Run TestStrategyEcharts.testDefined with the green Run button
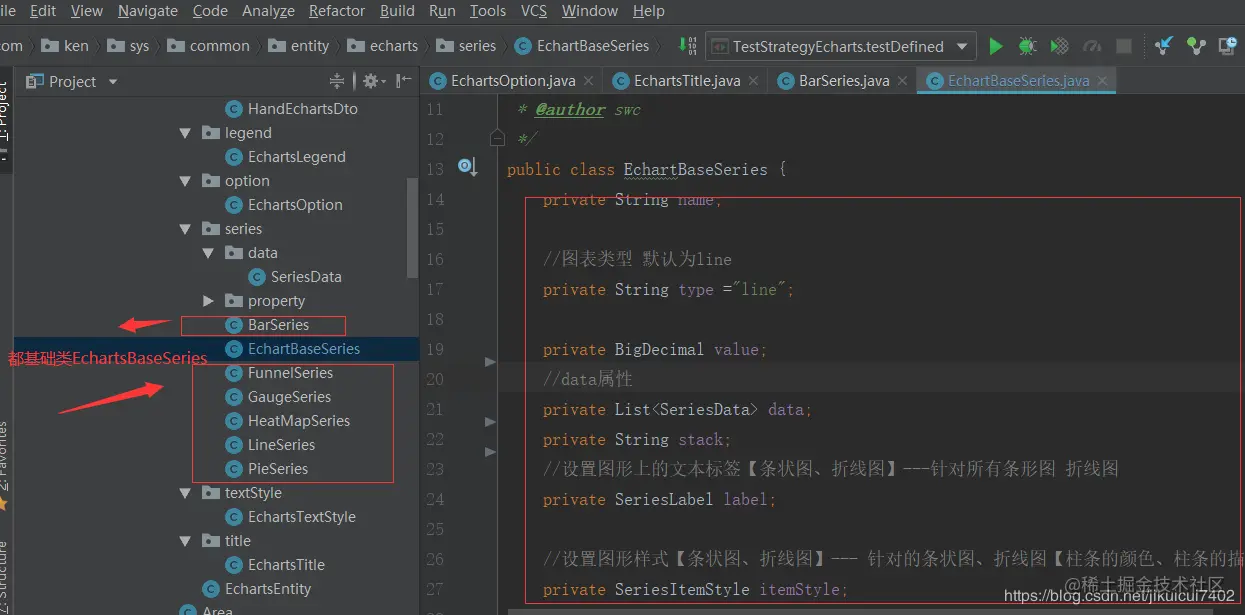Screen dimensions: 1245x615 [995, 46]
